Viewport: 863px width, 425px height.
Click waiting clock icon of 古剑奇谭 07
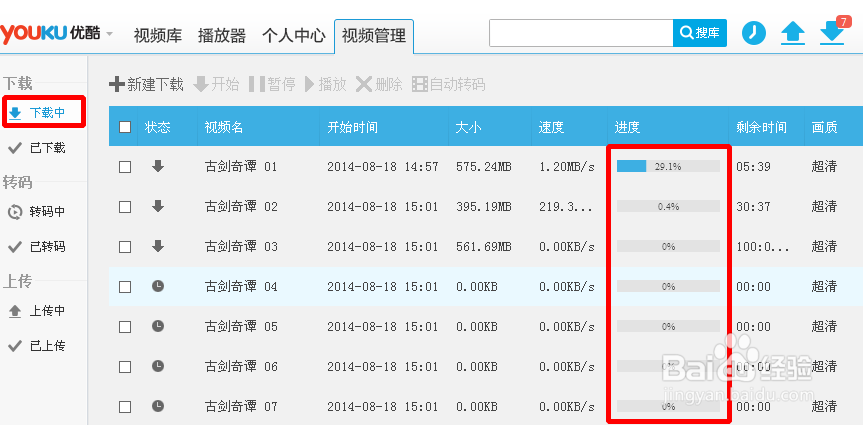point(158,406)
